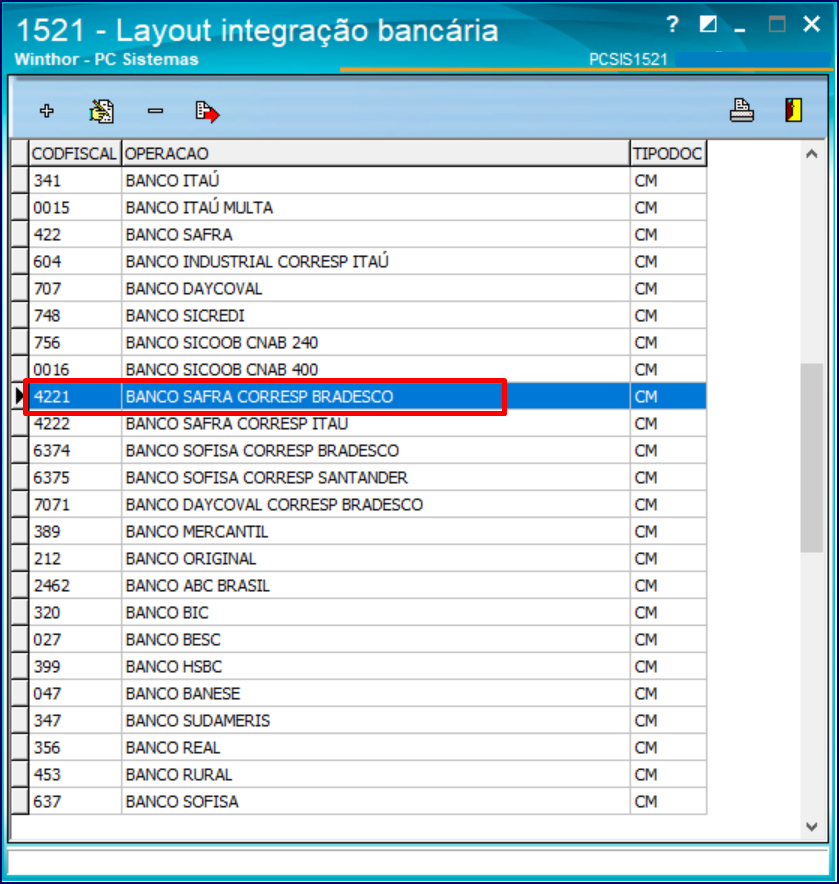
Task: Click code cell 2462
Action: click(75, 586)
